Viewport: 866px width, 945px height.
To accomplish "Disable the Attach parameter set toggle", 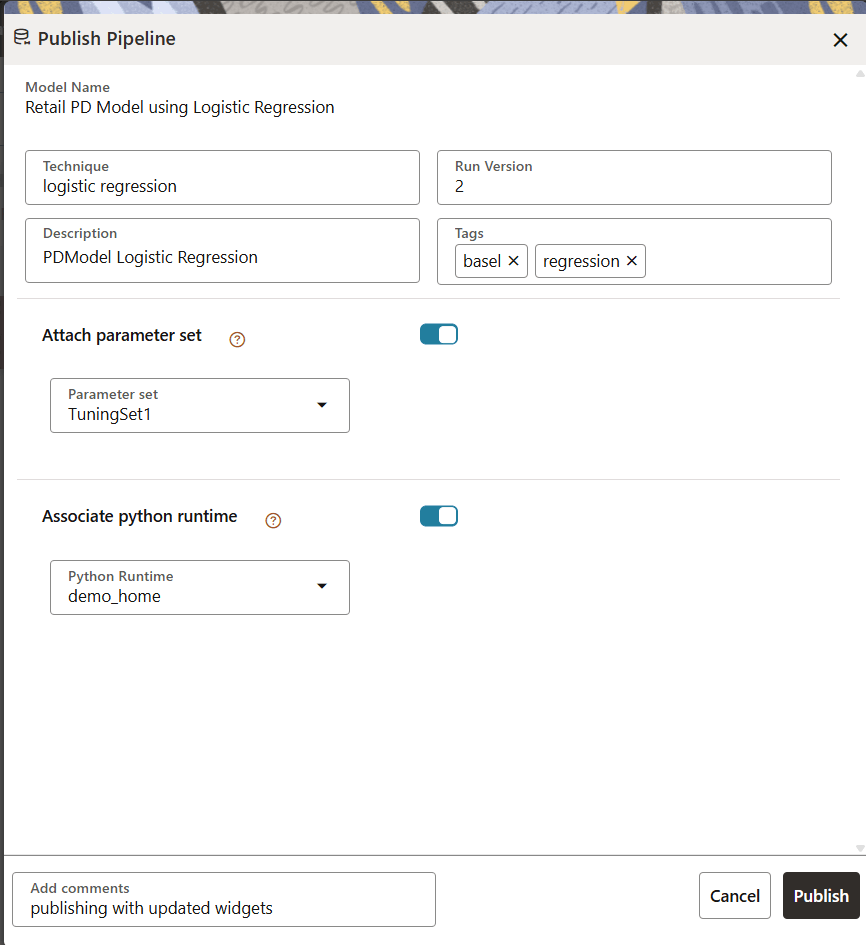I will 439,334.
